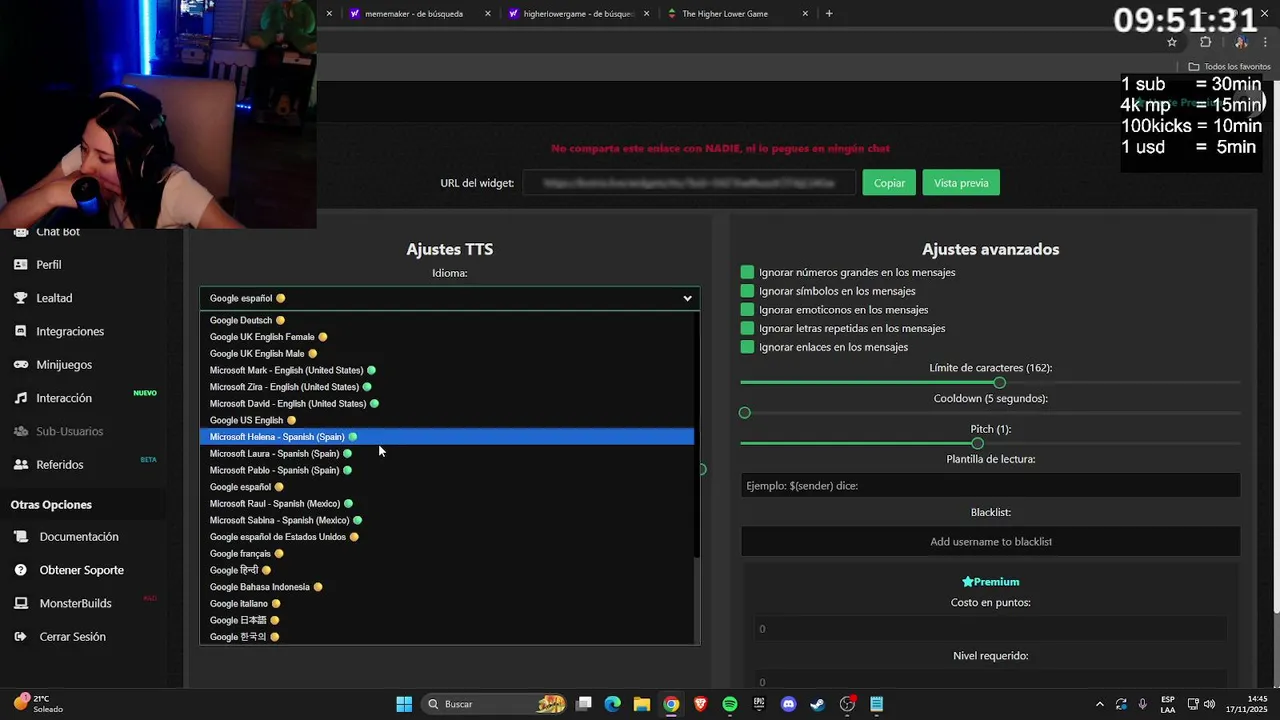Open Microsoft Edge from the taskbar
Viewport: 1280px width, 720px height.
[613, 704]
